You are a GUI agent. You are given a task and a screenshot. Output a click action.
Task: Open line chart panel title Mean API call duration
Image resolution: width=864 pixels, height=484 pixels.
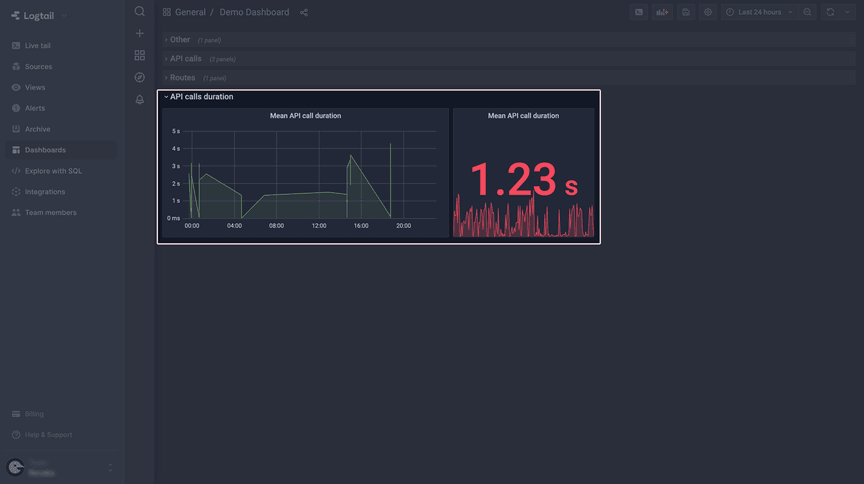coord(305,116)
